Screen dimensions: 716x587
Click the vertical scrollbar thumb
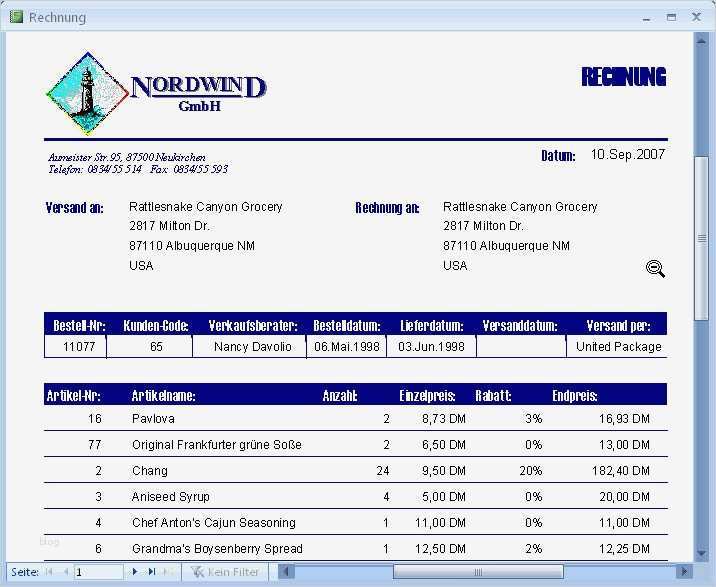pos(701,238)
